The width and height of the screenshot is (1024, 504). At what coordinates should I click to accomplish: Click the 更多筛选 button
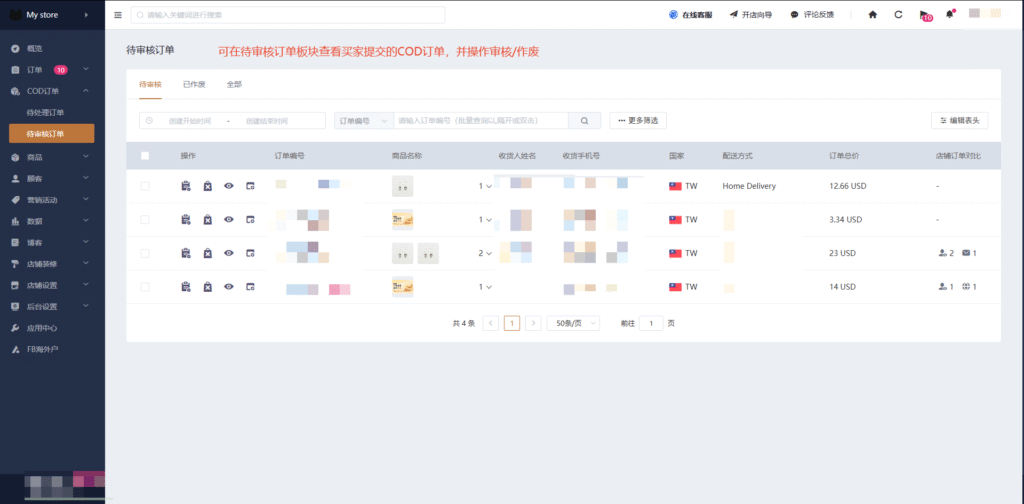[x=638, y=120]
